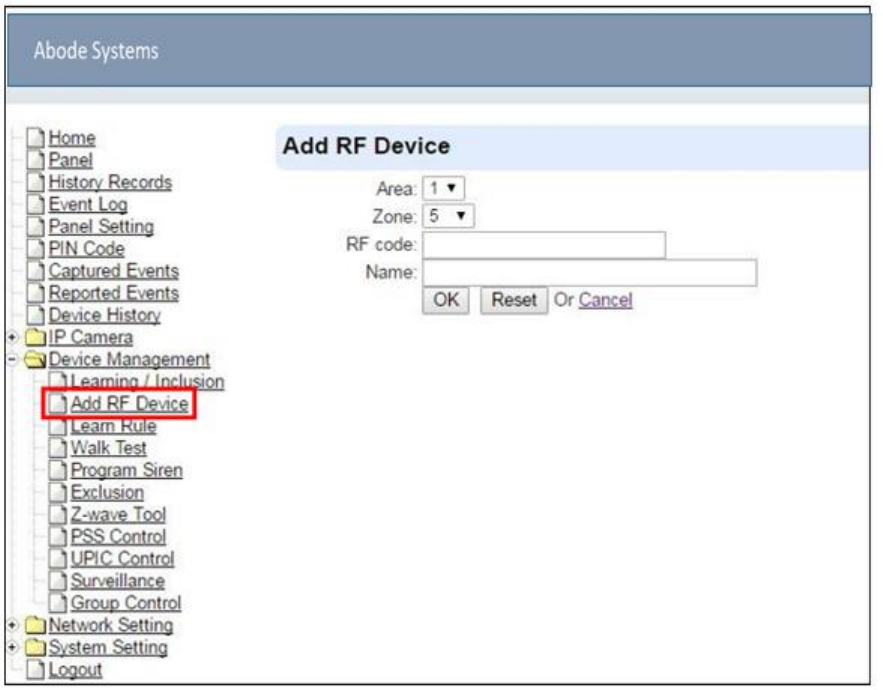
Task: Open the Program Siren link
Action: (127, 470)
